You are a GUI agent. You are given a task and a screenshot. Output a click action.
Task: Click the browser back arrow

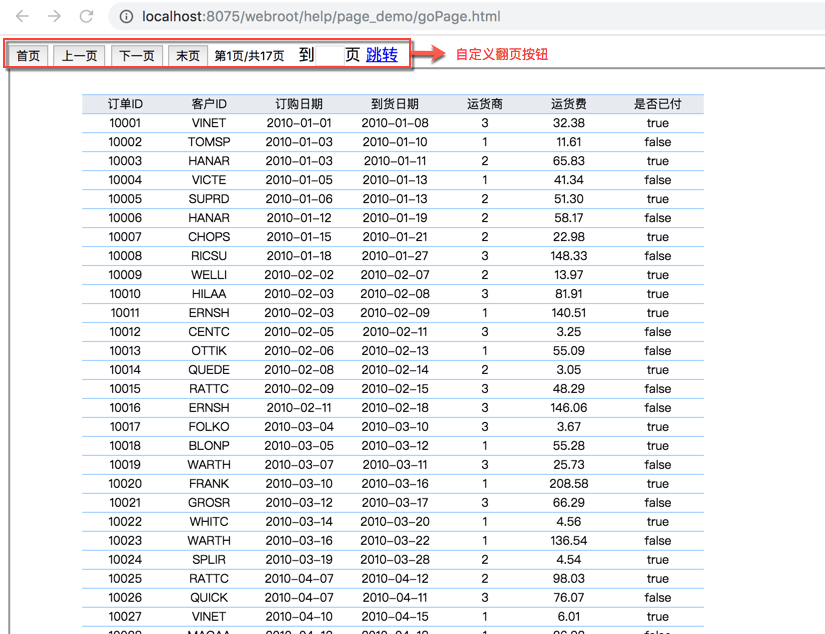22,16
